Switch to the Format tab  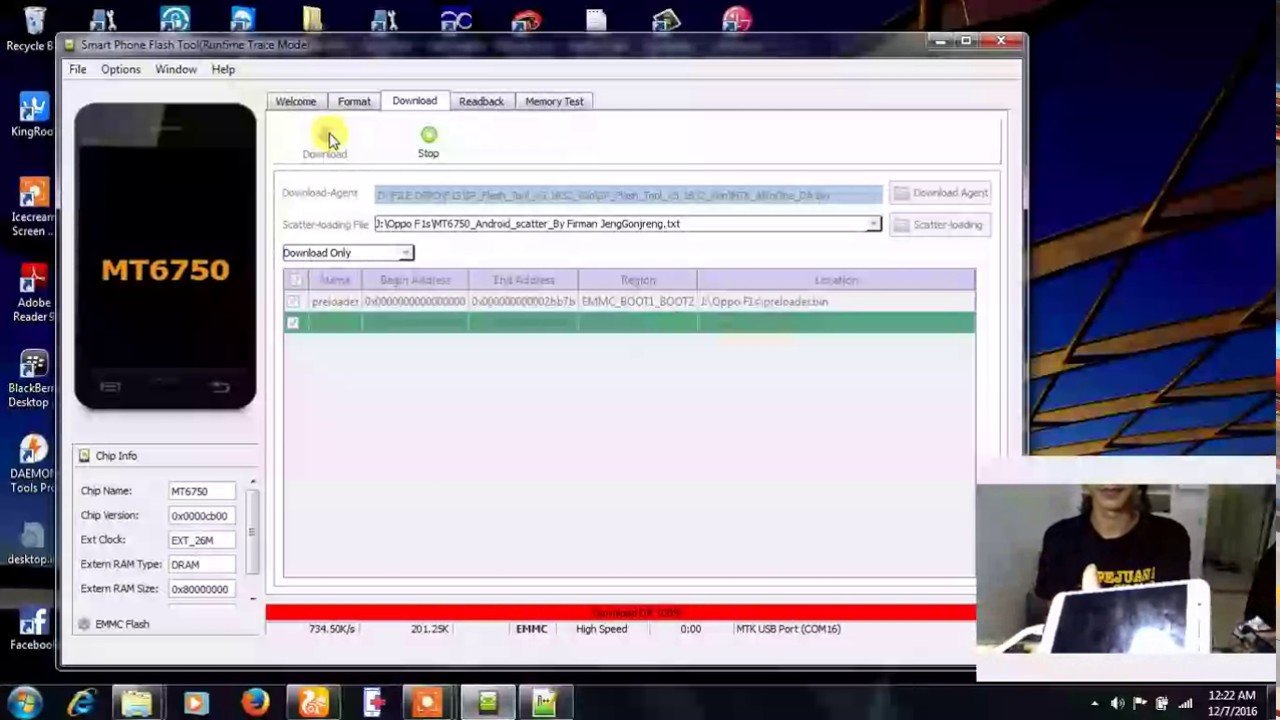[x=354, y=101]
